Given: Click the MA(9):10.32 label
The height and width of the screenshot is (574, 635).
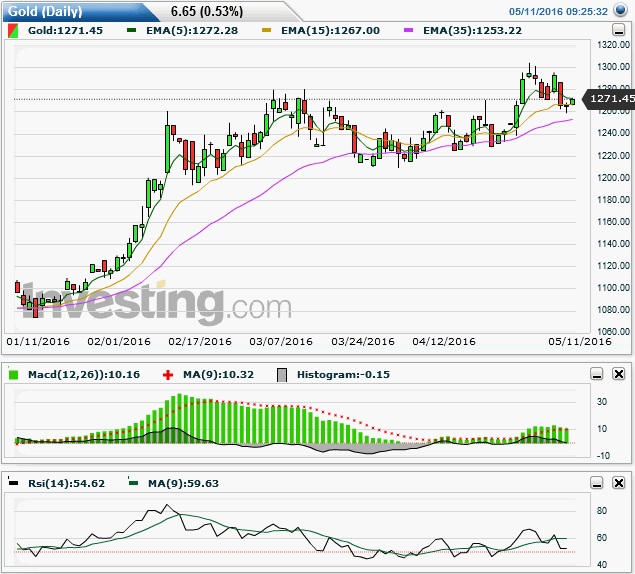Looking at the screenshot, I should 218,375.
